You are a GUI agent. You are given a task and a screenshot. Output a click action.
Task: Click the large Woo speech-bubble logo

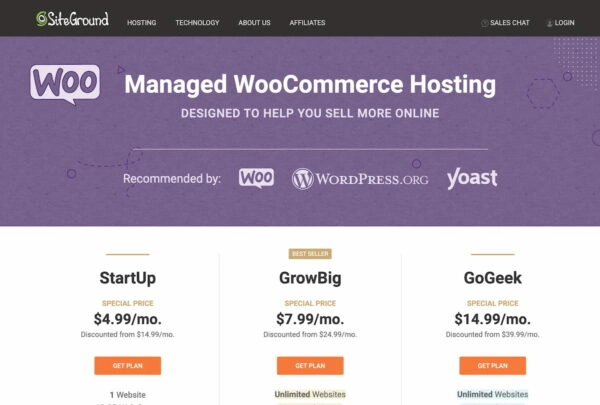pos(65,83)
